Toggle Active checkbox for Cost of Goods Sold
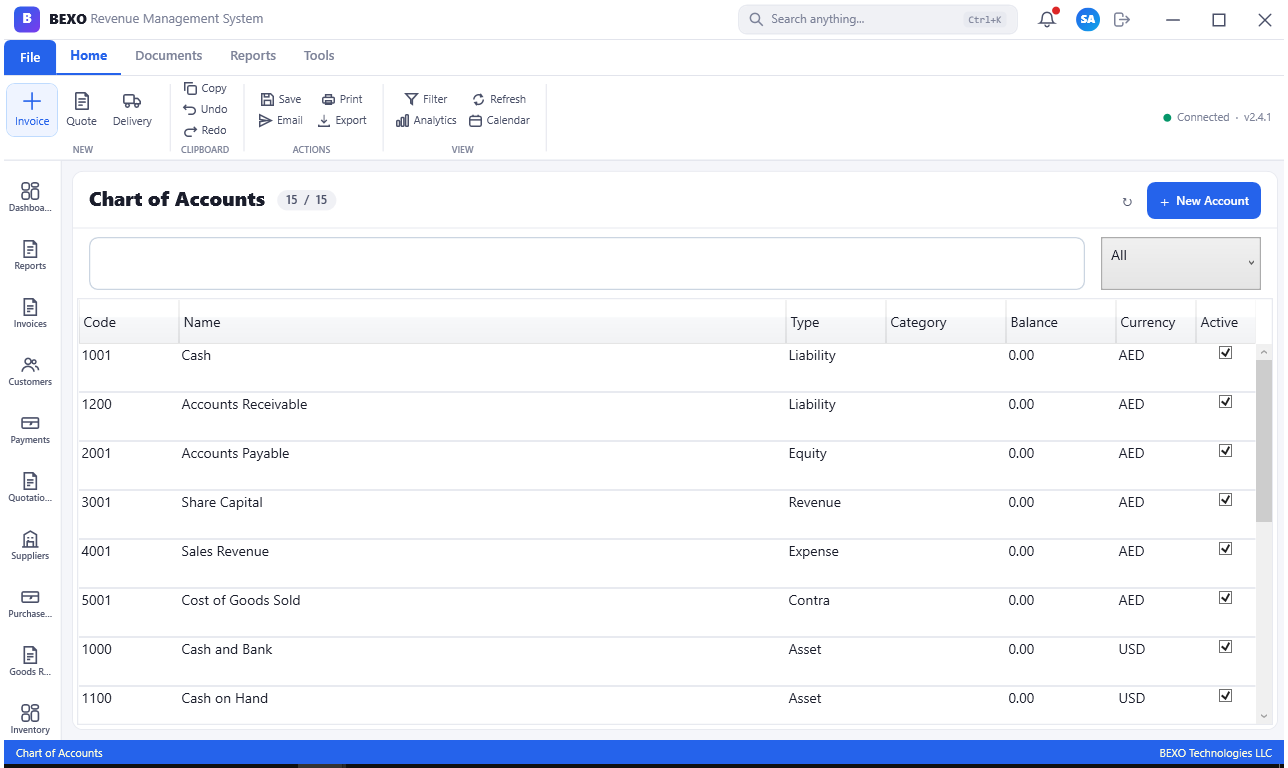Viewport: 1288px width, 768px height. 1225,598
